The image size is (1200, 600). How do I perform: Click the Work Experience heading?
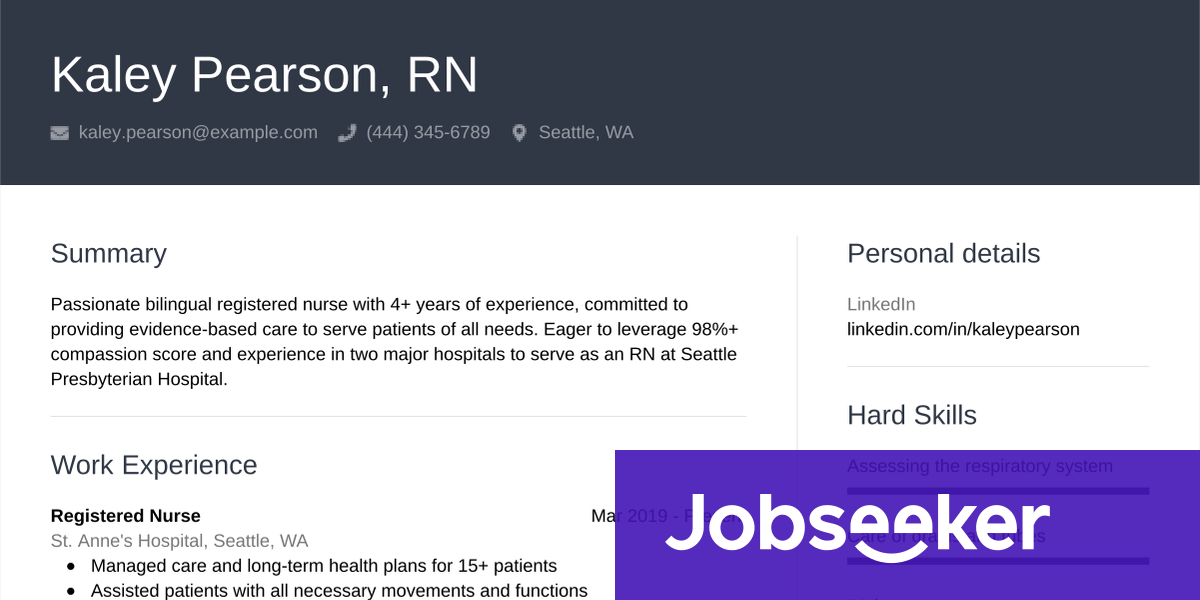[154, 465]
